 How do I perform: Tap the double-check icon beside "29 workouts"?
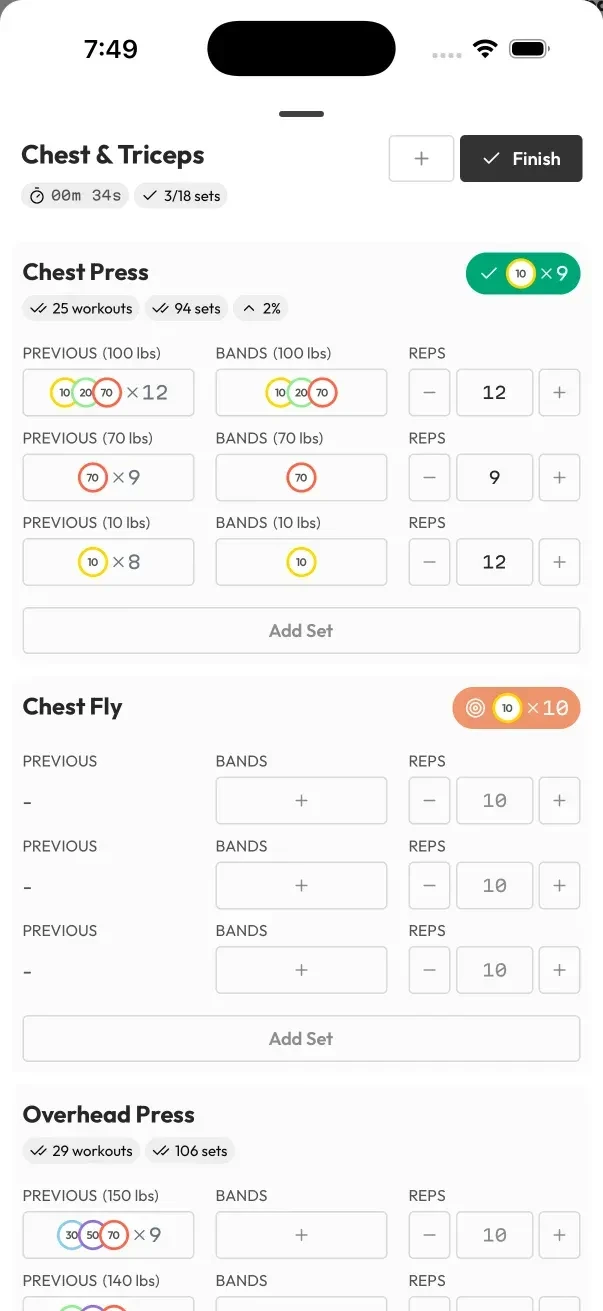[x=40, y=1151]
